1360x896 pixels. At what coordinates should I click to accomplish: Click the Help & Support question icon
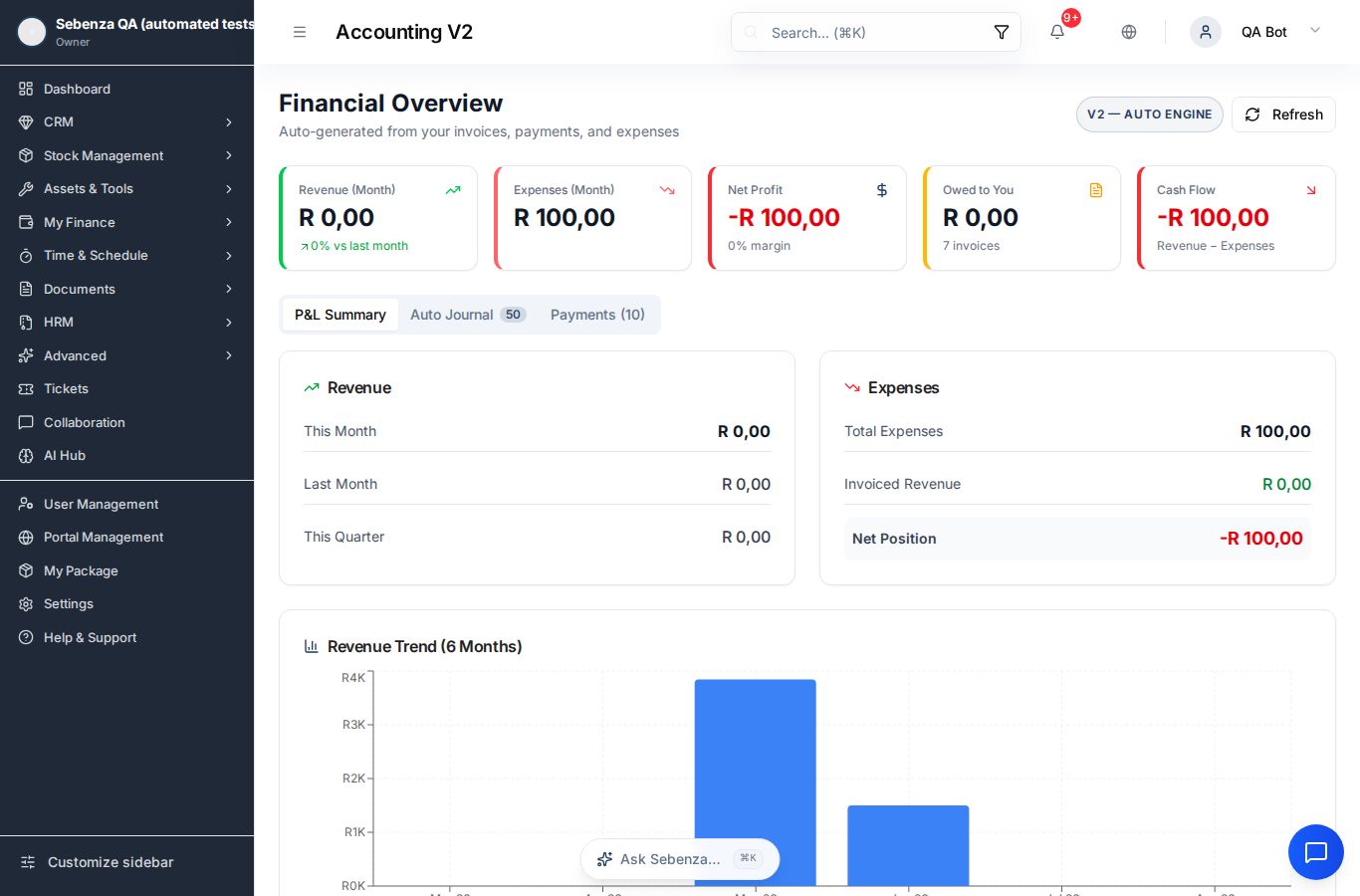26,637
